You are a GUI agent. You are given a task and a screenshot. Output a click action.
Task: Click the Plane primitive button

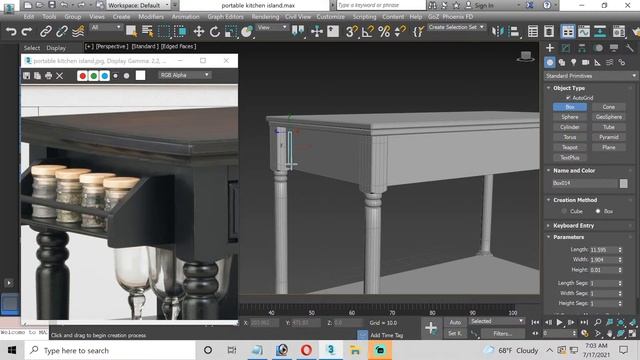point(609,147)
